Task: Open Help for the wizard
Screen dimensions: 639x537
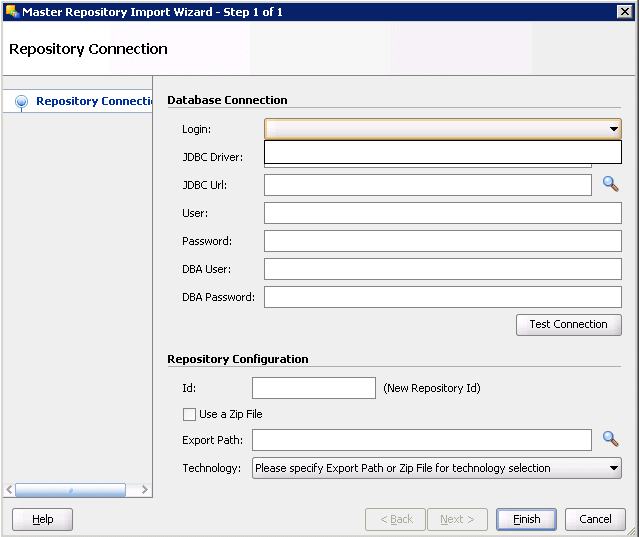Action: tap(42, 519)
